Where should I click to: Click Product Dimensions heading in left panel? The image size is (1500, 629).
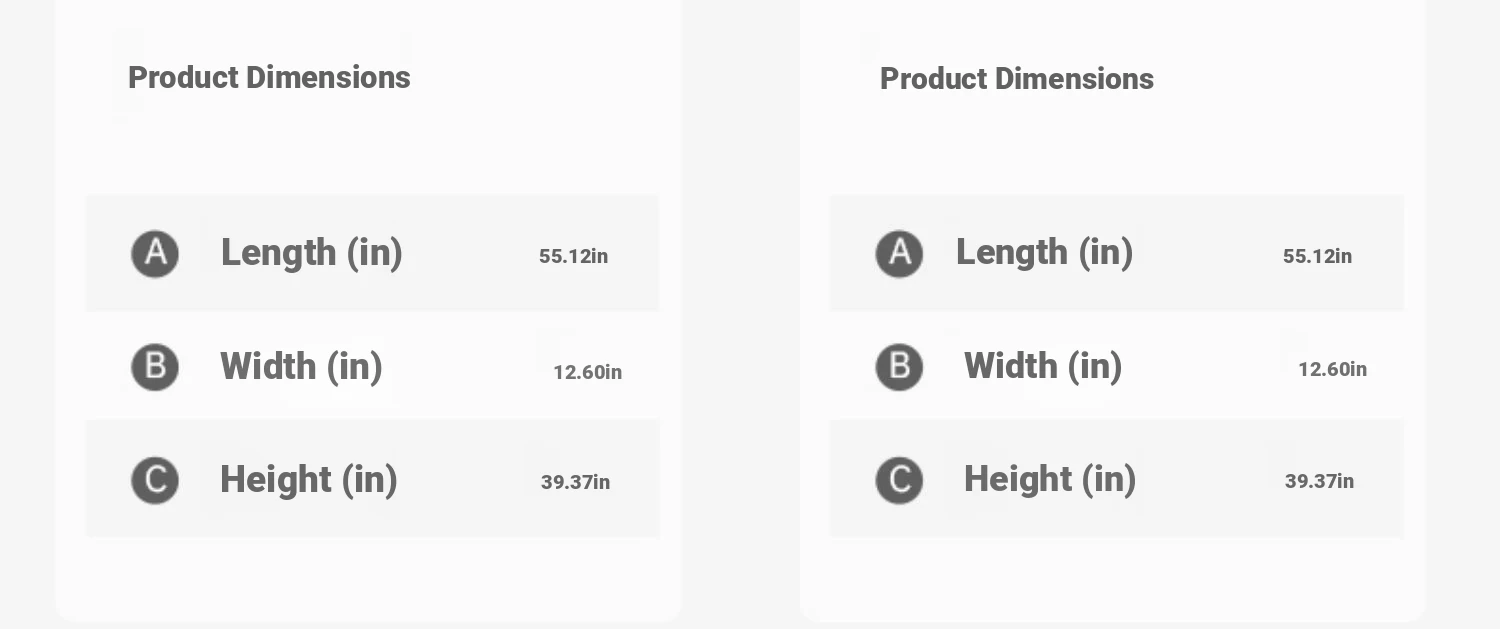[x=269, y=77]
